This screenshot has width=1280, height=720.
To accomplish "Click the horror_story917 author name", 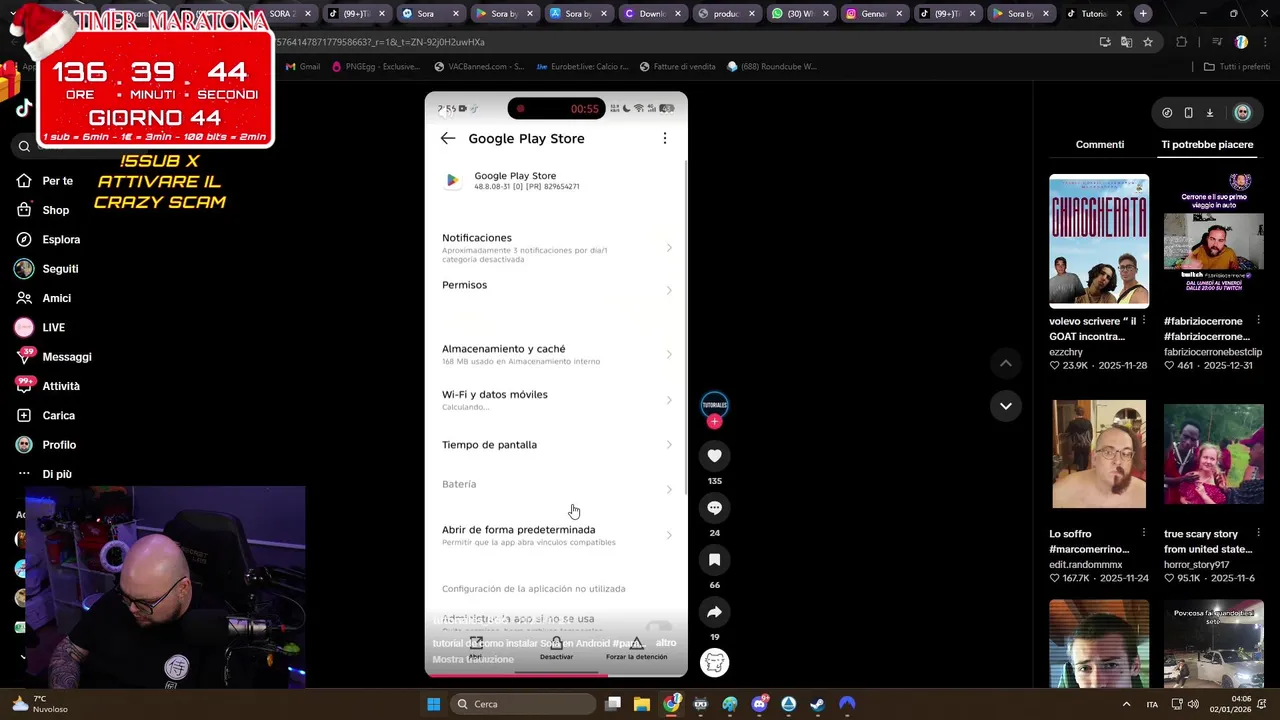I will click(1196, 565).
